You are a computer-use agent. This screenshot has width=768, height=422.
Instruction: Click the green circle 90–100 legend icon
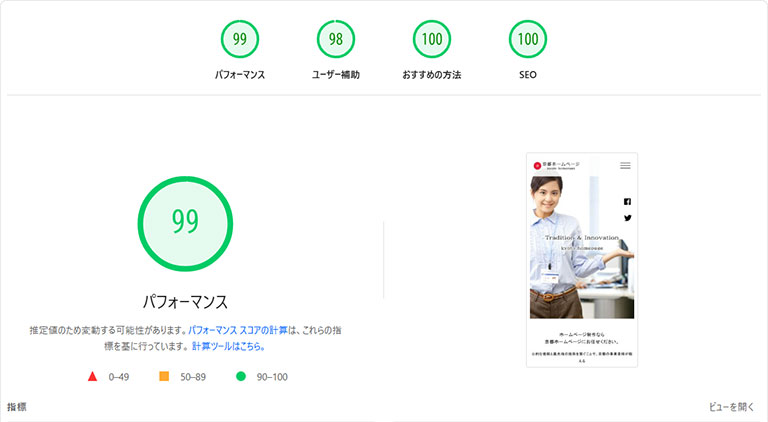[240, 376]
